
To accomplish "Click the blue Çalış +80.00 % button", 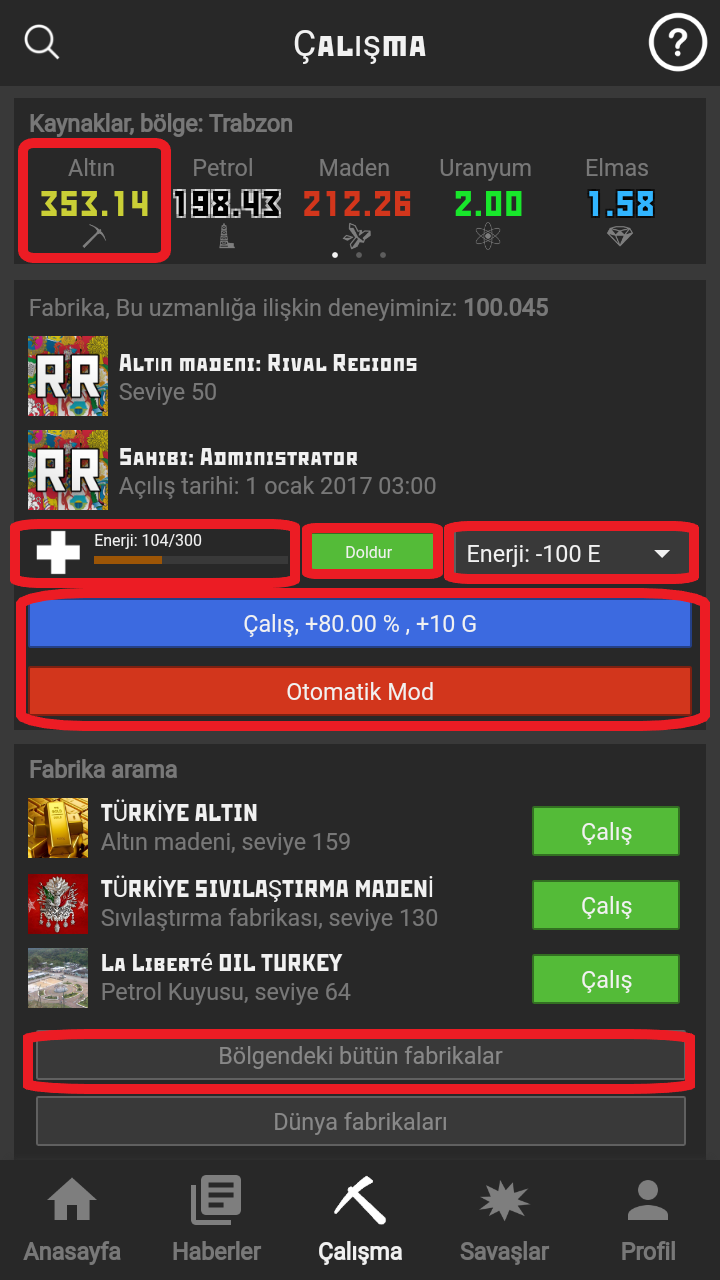I will pos(360,625).
